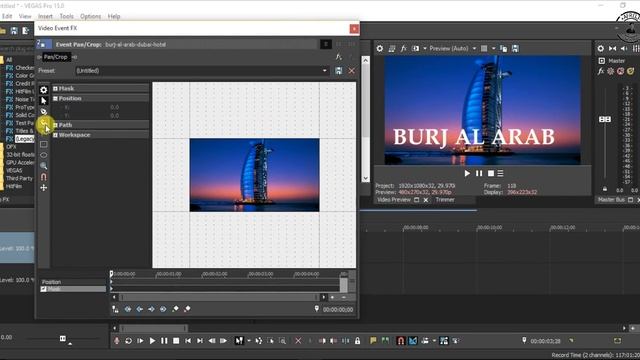The height and width of the screenshot is (360, 640).
Task: Open the edit tool selector dropdown arrow
Action: pos(249,341)
